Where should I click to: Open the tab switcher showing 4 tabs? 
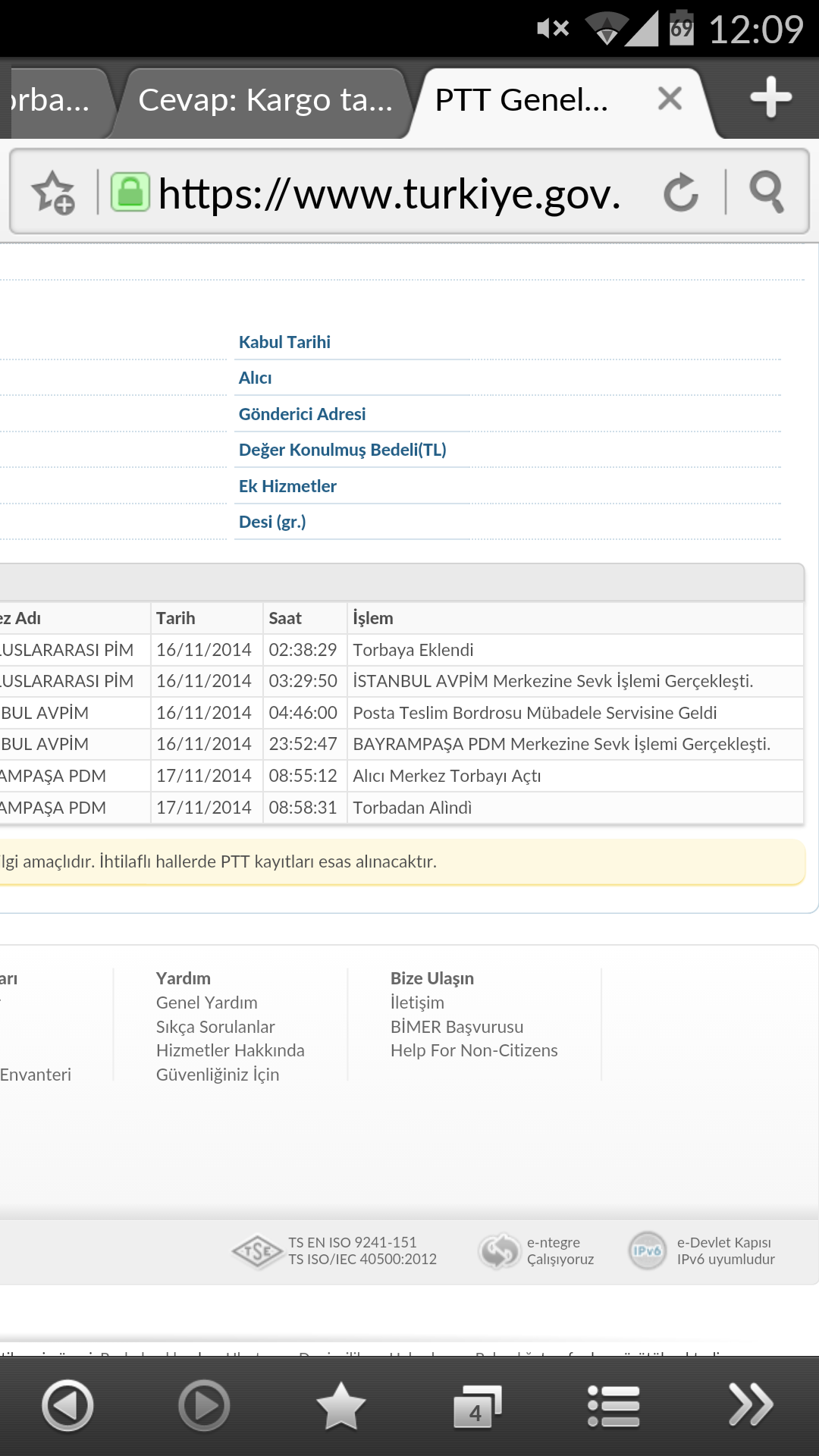click(477, 1407)
